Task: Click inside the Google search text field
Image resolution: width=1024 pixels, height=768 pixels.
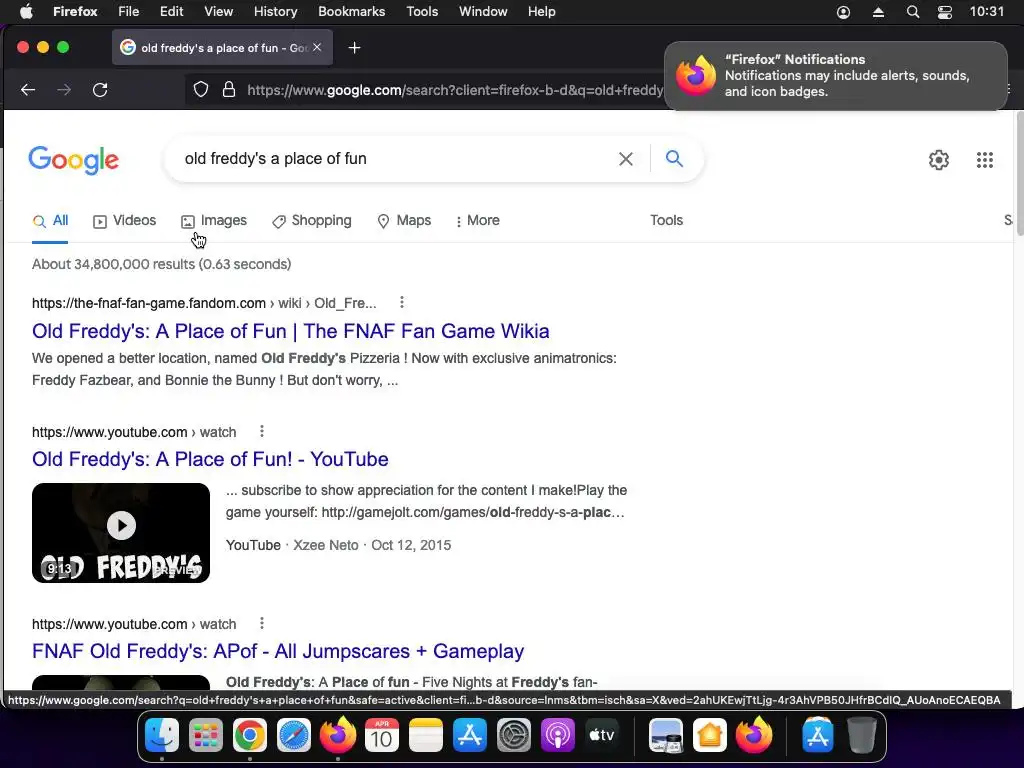Action: pyautogui.click(x=392, y=159)
